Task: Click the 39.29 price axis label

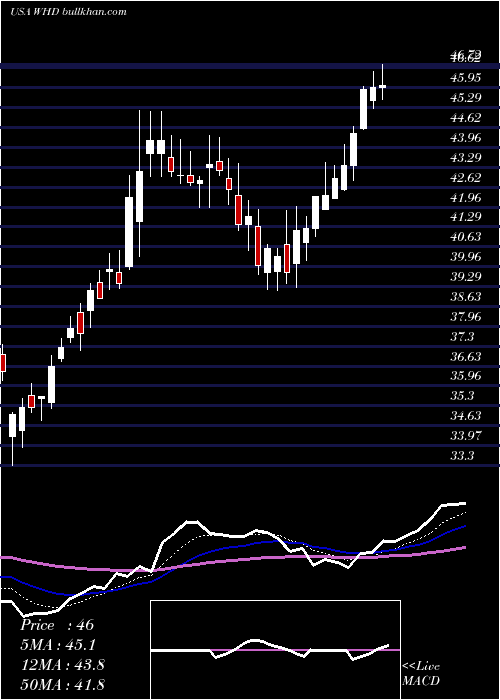Action: point(466,277)
